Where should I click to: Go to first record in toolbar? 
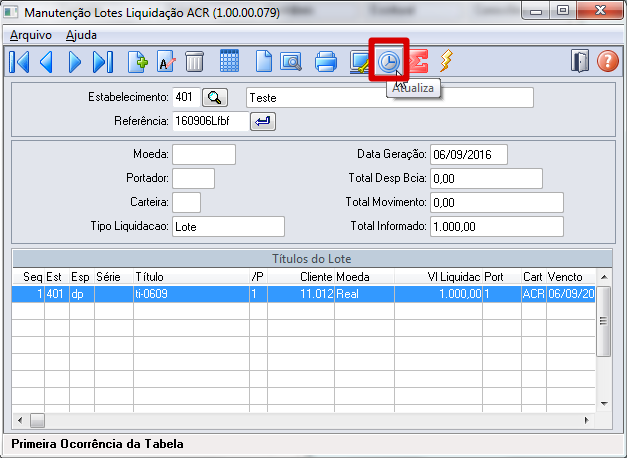tap(19, 62)
